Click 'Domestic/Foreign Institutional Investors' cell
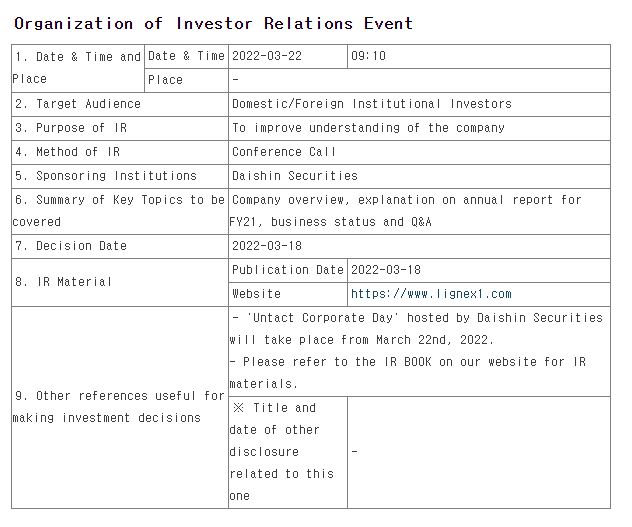Screen dimensions: 632x527 click(x=371, y=104)
